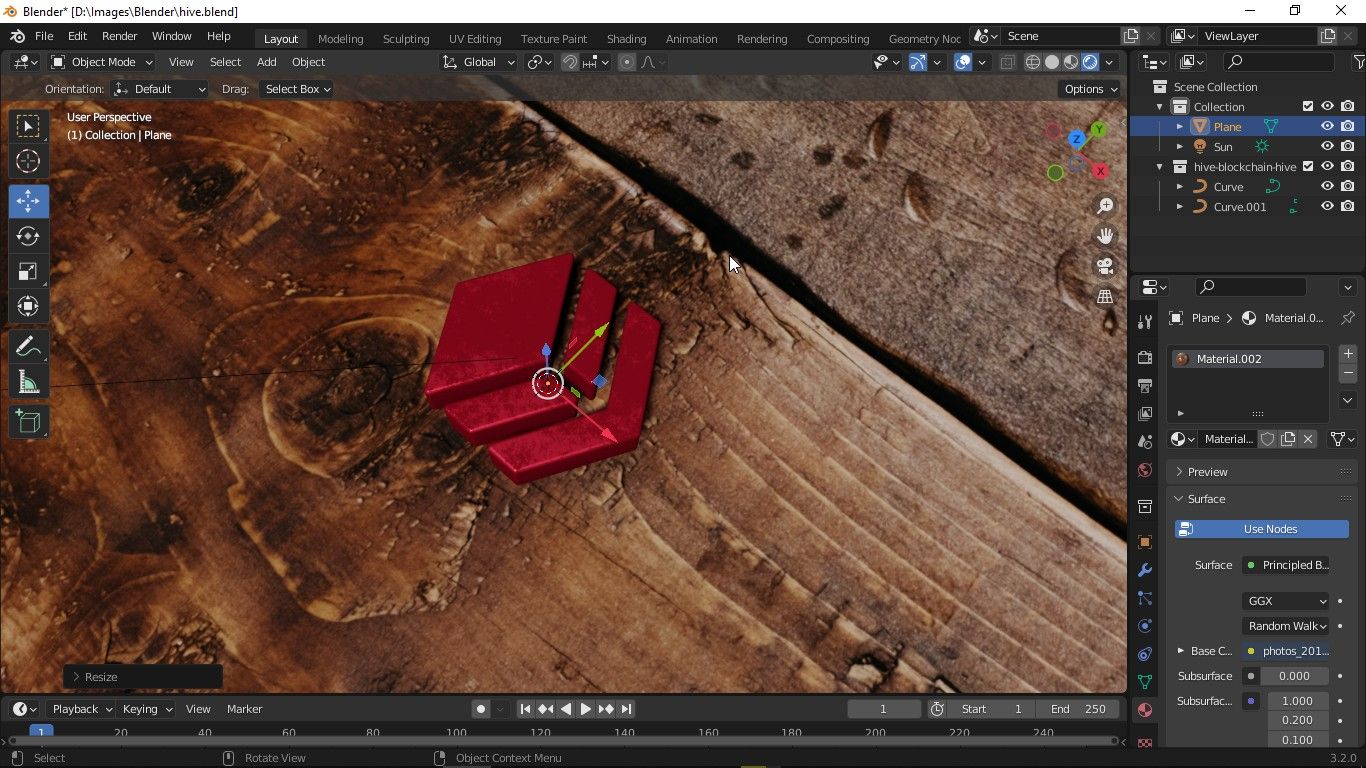Hide the Sun object in viewport
The image size is (1366, 768).
[x=1327, y=147]
